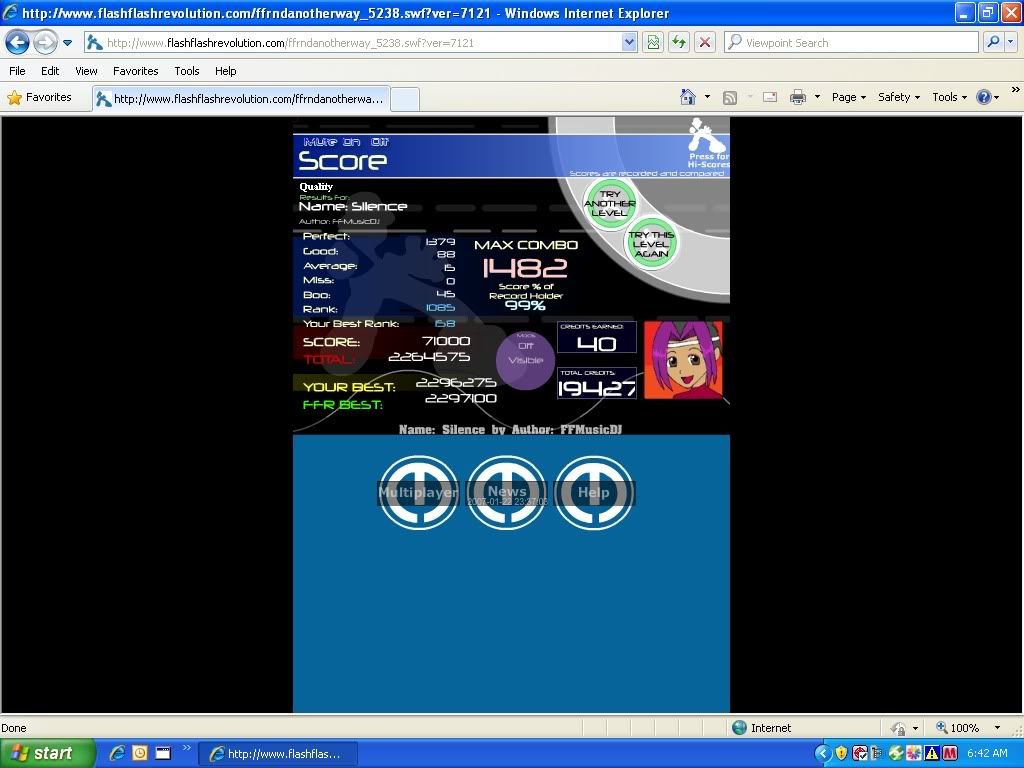The image size is (1024, 768).
Task: Open the zoom level 100% dropdown
Action: pyautogui.click(x=997, y=728)
